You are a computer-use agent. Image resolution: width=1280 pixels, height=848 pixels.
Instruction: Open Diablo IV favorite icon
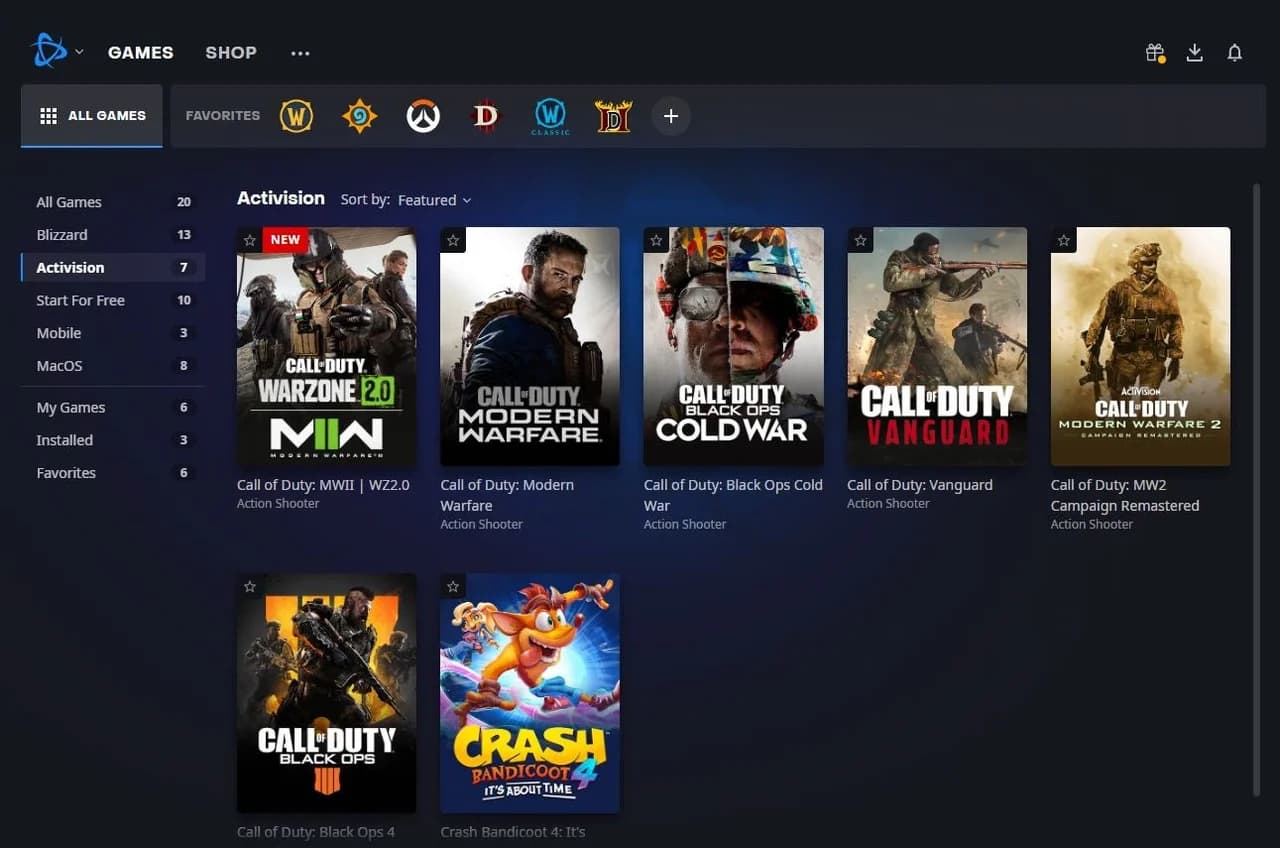[x=485, y=116]
